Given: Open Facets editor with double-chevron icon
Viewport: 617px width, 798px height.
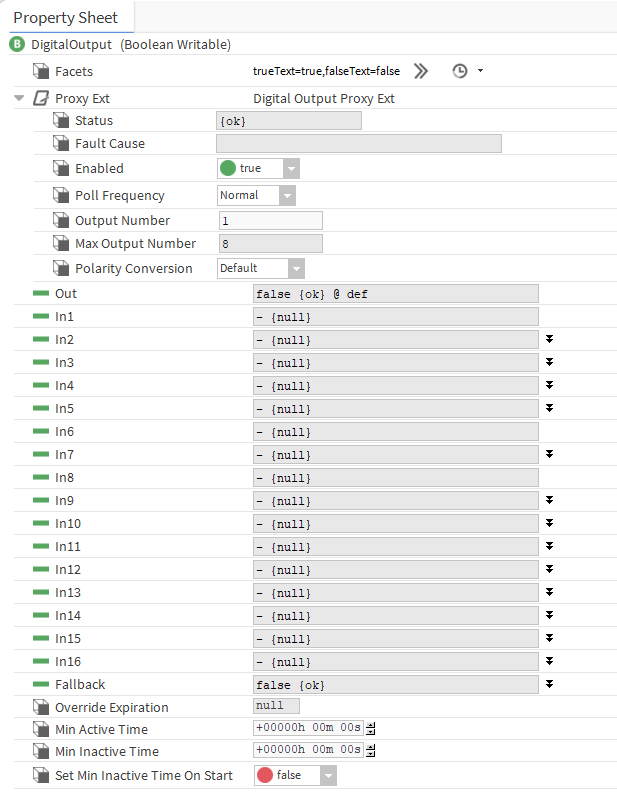Looking at the screenshot, I should pos(421,71).
